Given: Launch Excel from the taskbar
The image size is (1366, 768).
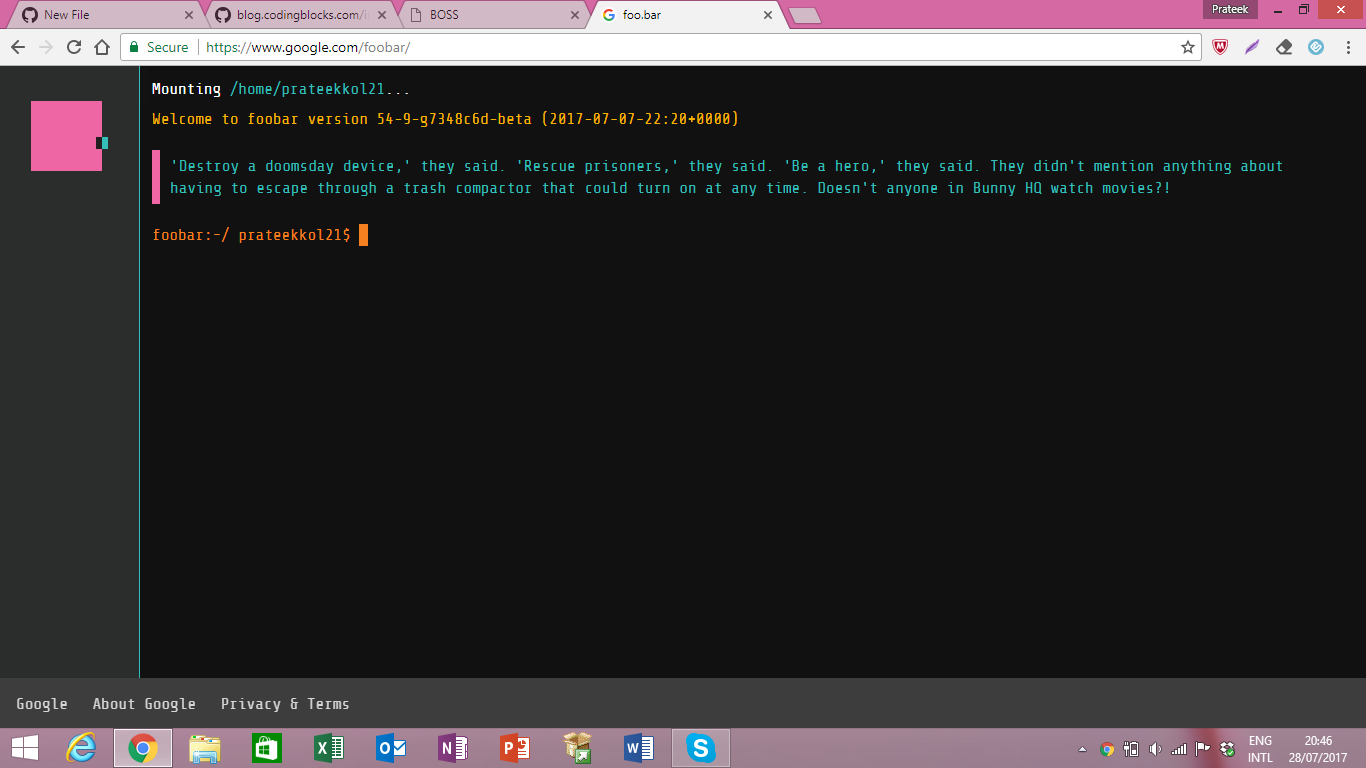Looking at the screenshot, I should (x=329, y=748).
